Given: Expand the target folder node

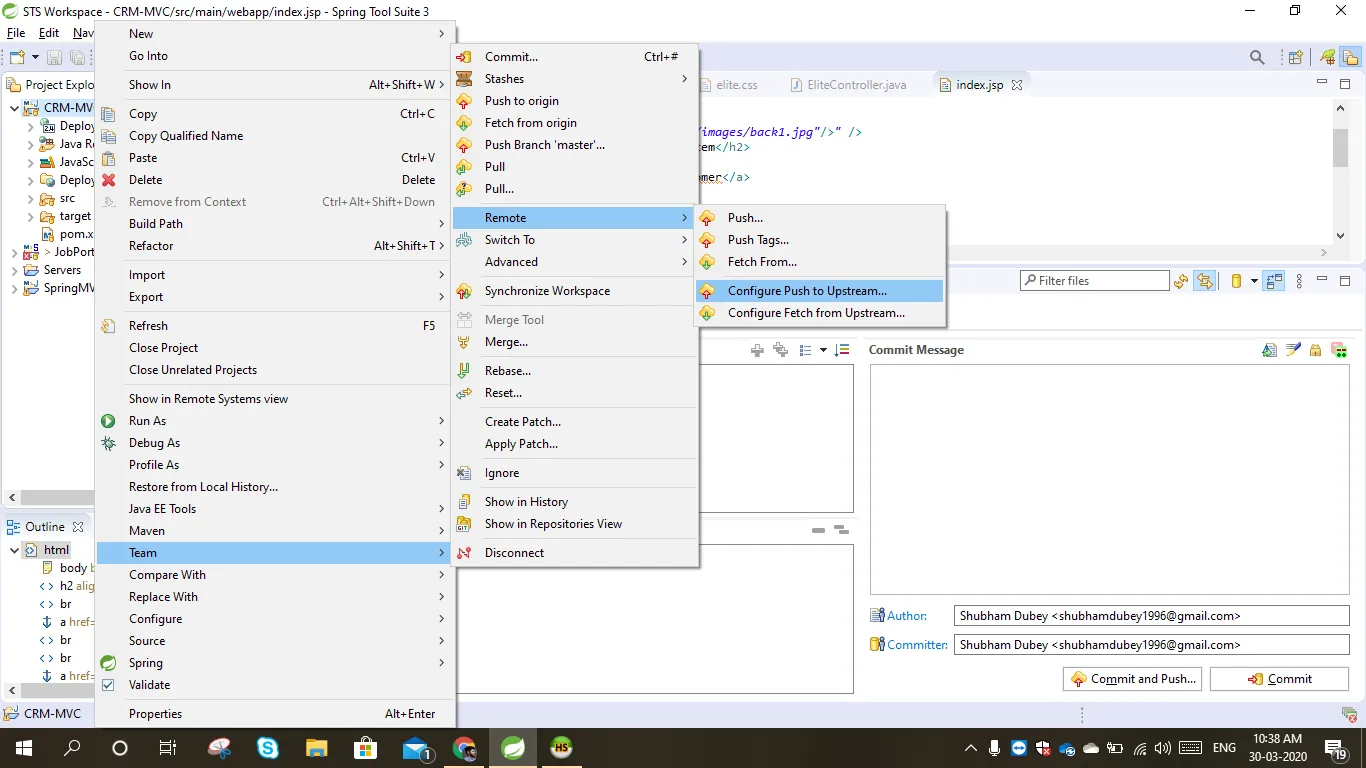Looking at the screenshot, I should [x=32, y=217].
